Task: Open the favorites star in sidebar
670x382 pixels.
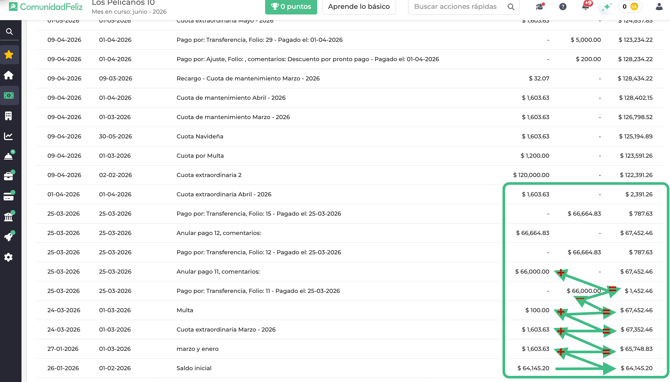Action: coord(9,55)
